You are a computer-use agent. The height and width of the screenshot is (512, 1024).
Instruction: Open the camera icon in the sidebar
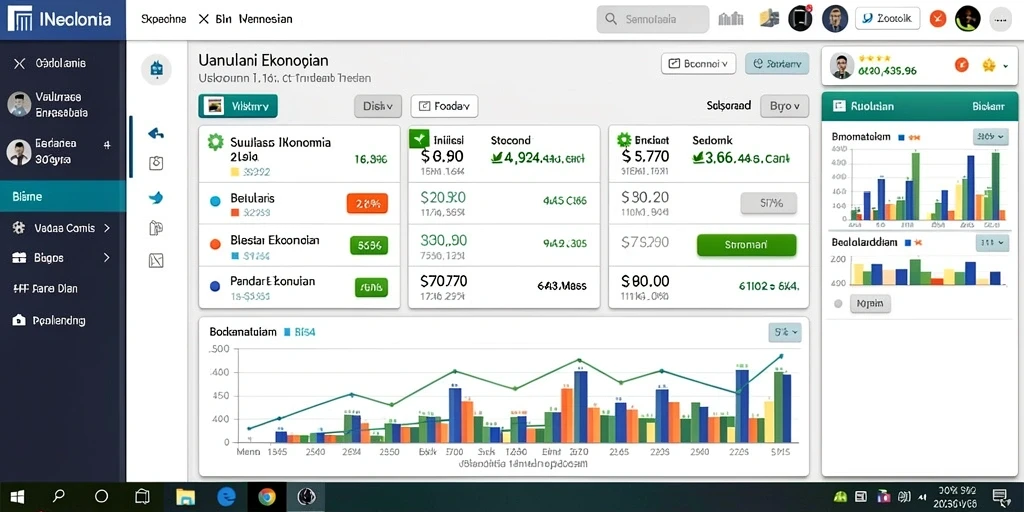click(156, 163)
